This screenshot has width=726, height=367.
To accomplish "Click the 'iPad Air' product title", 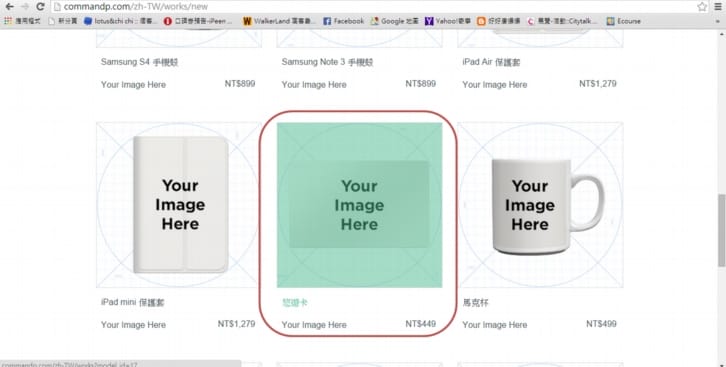I will pos(491,62).
